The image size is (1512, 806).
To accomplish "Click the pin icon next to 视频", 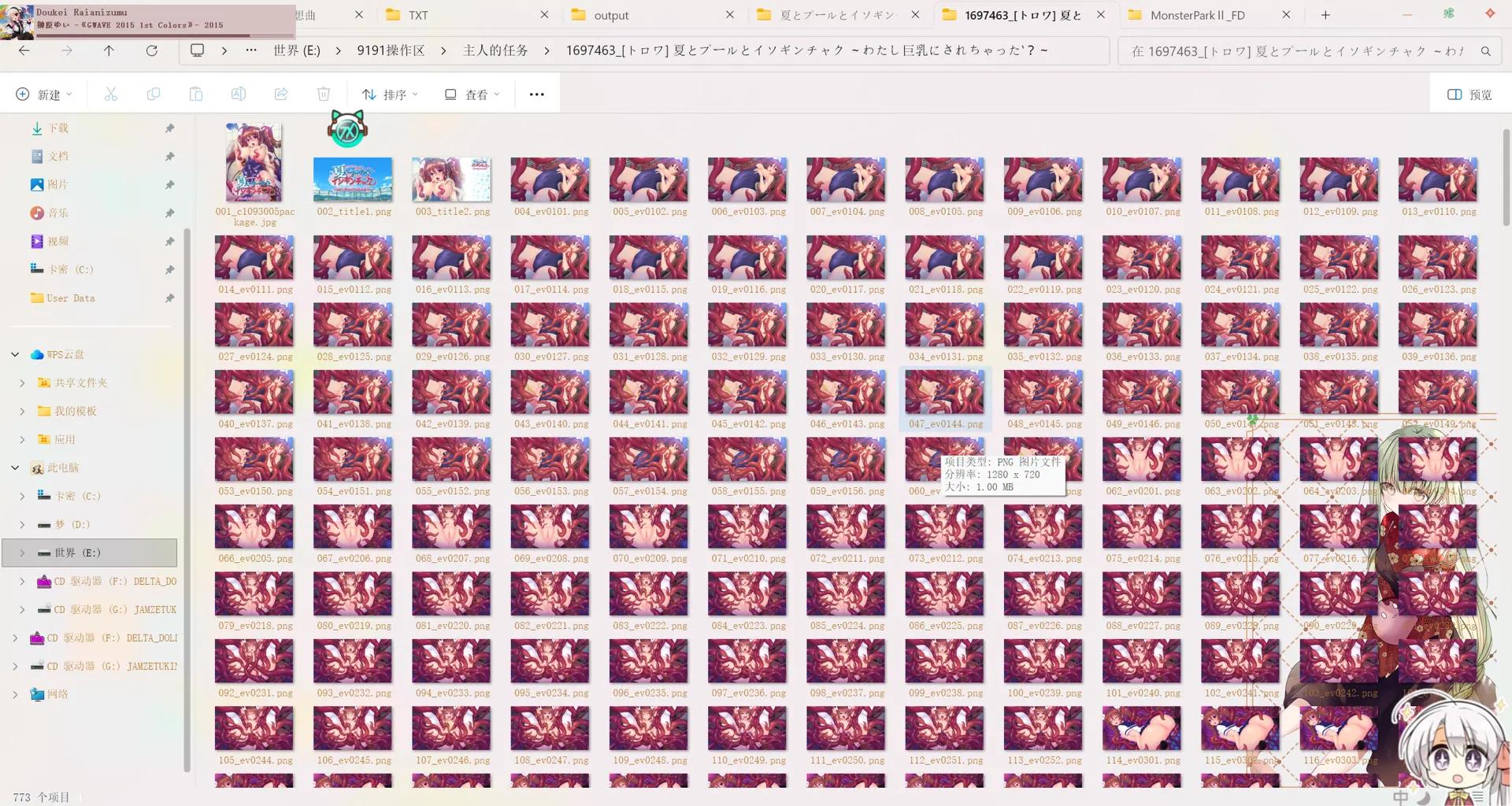I will pyautogui.click(x=169, y=242).
